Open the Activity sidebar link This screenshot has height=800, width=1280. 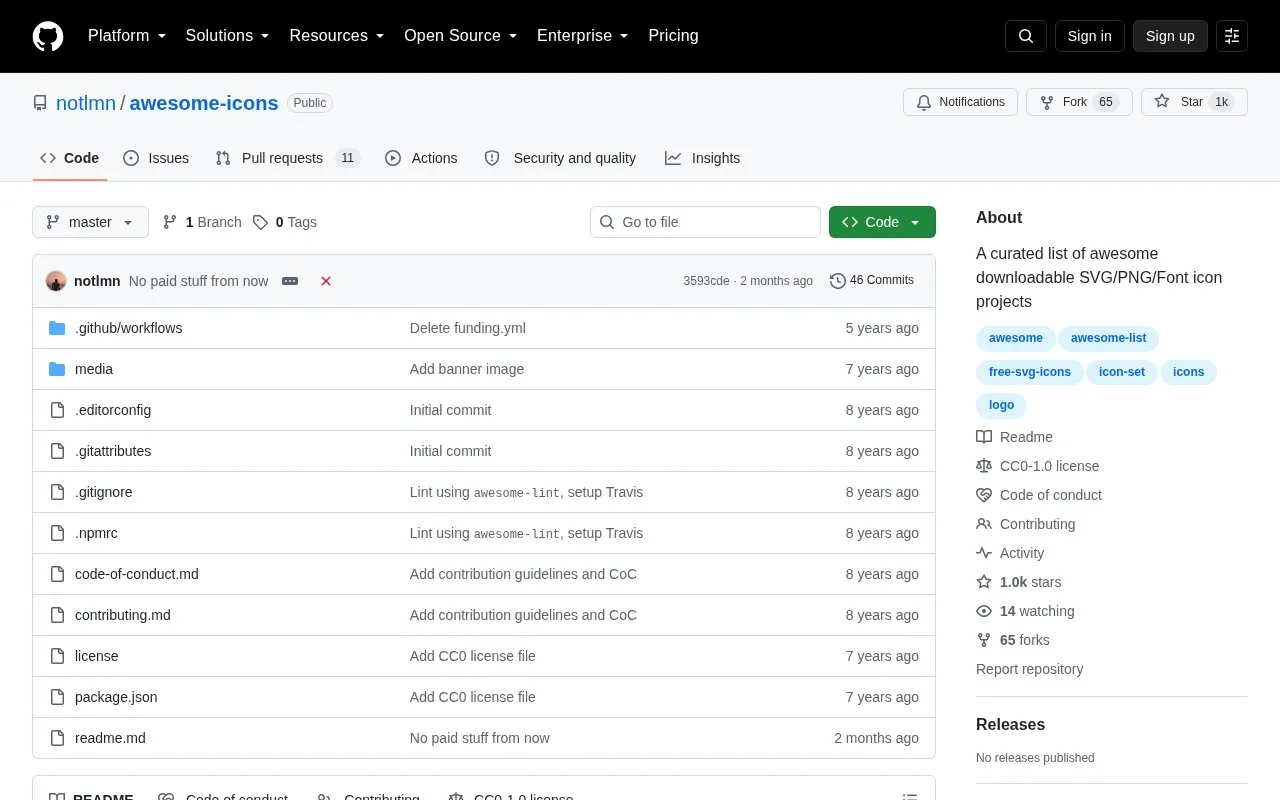click(x=1010, y=553)
